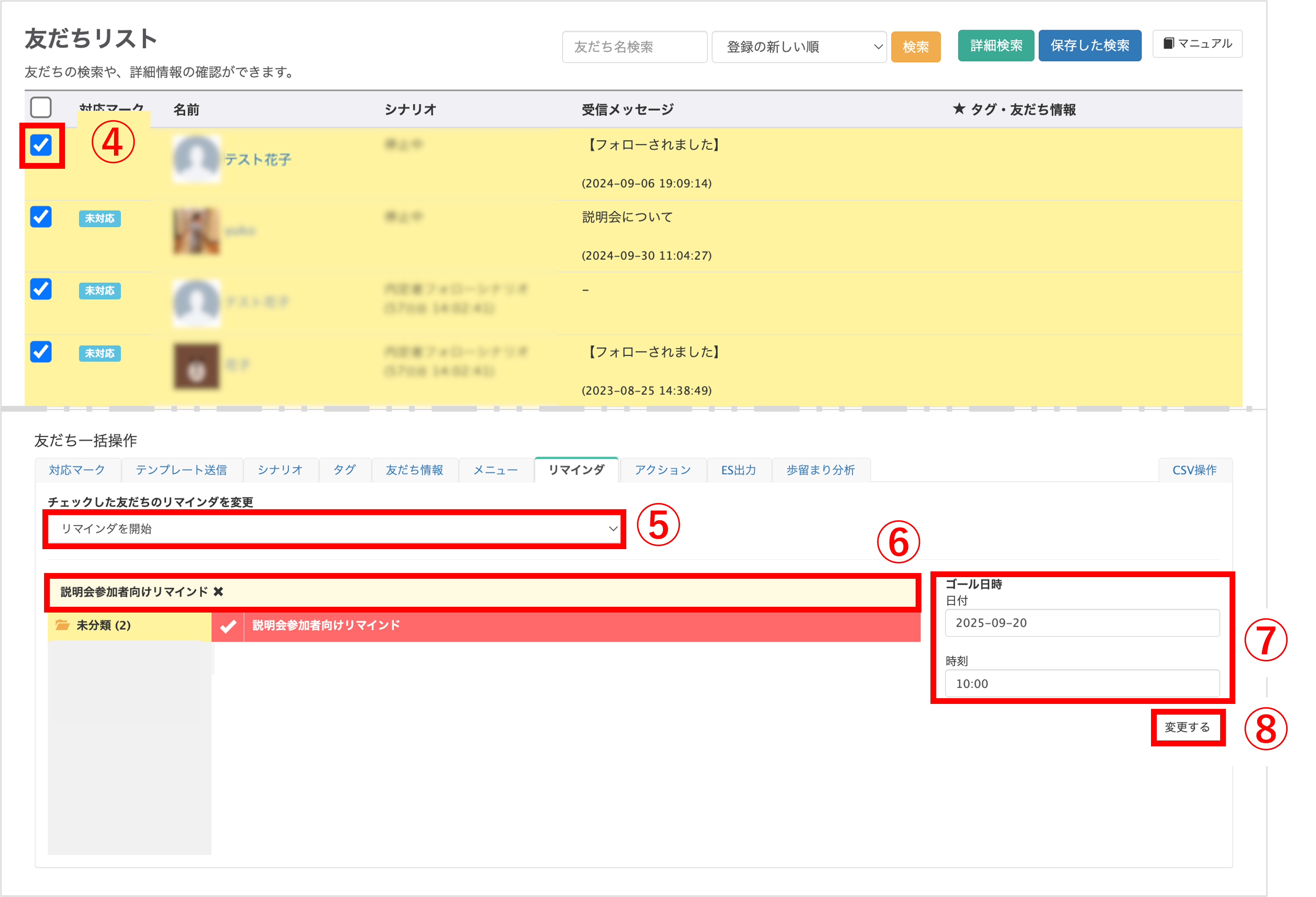This screenshot has width=1316, height=897.
Task: Uncheck the checkbox for the 2023-08-25 row
Action: coord(41,352)
